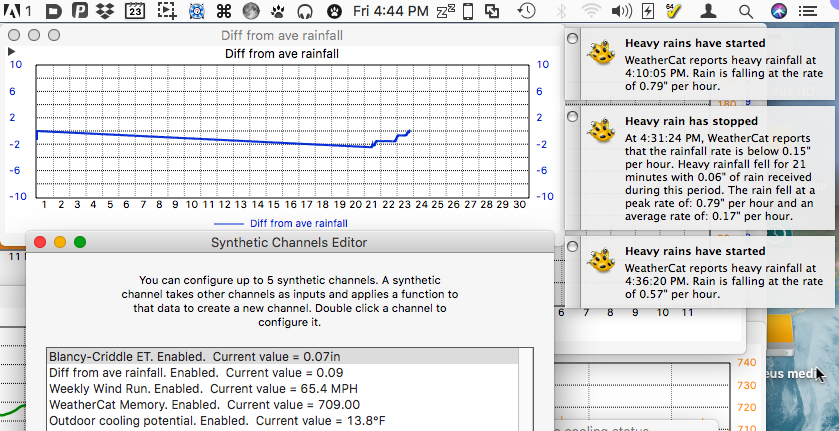The height and width of the screenshot is (431, 839).
Task: Open the round black paw menu icon
Action: pos(334,10)
